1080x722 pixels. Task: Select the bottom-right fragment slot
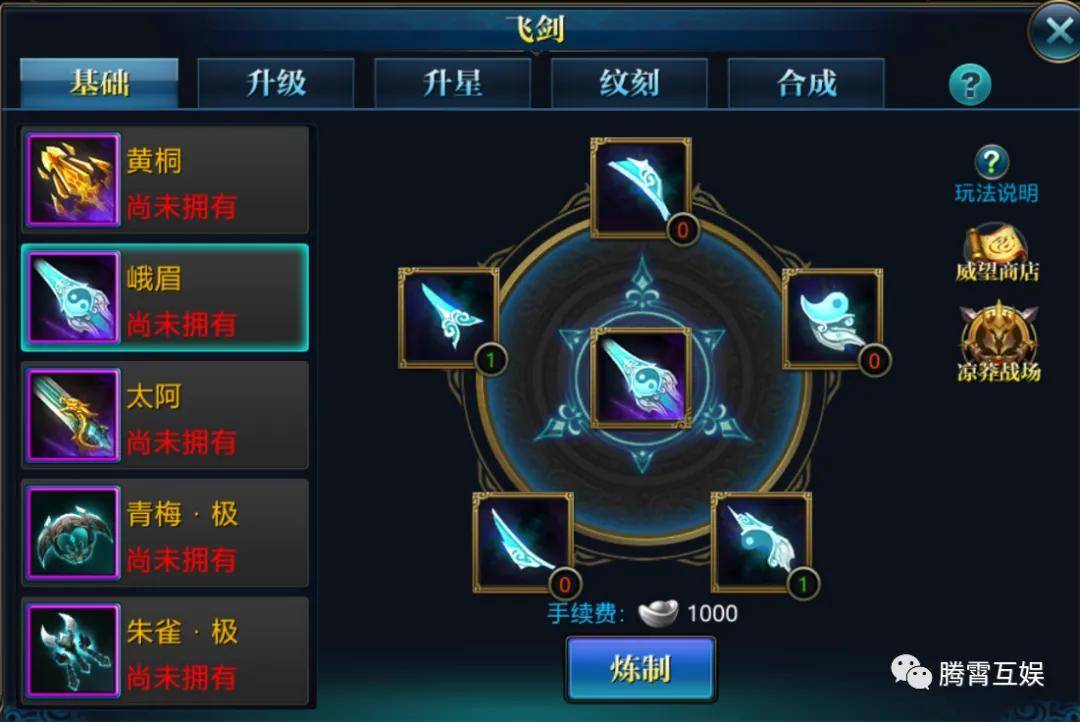(761, 542)
